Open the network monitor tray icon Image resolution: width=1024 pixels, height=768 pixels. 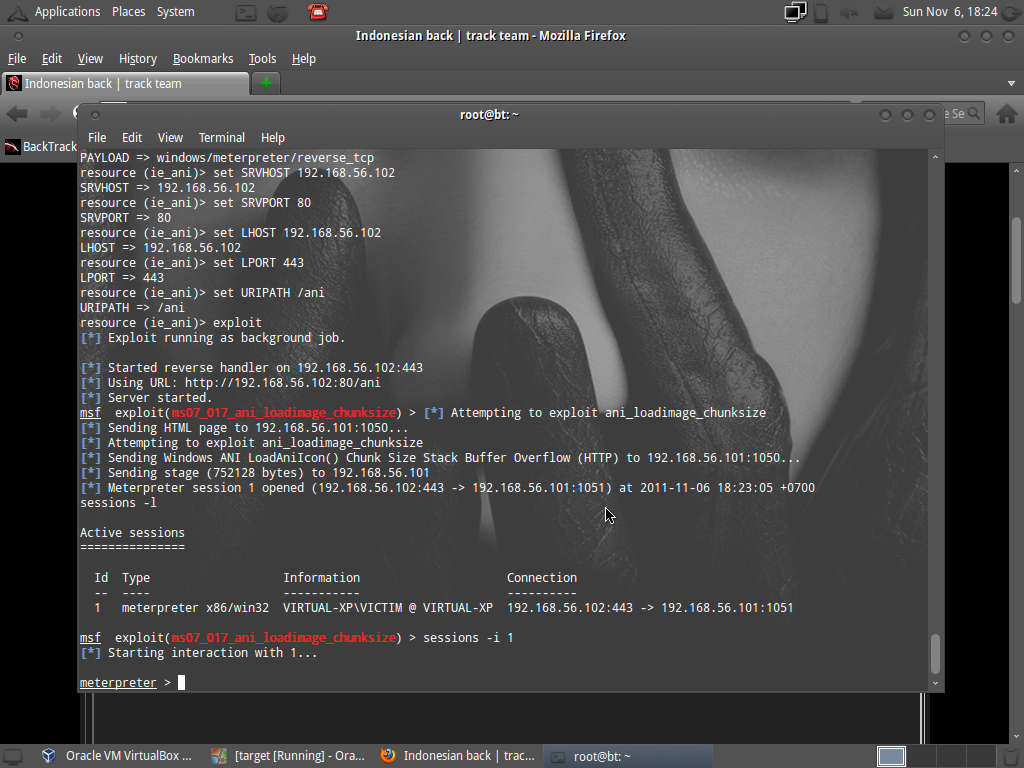795,12
